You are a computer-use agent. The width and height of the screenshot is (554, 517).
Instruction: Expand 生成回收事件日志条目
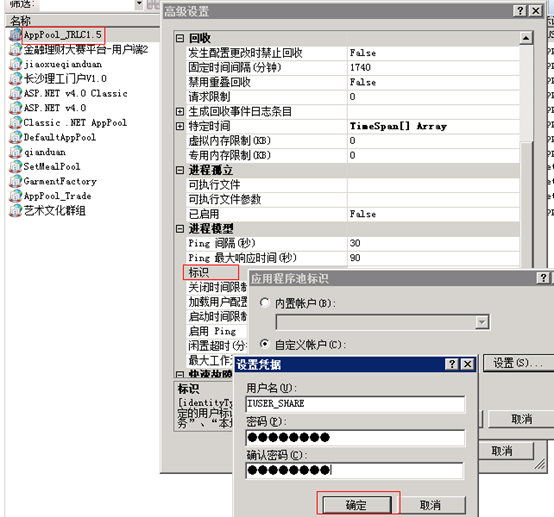[180, 112]
